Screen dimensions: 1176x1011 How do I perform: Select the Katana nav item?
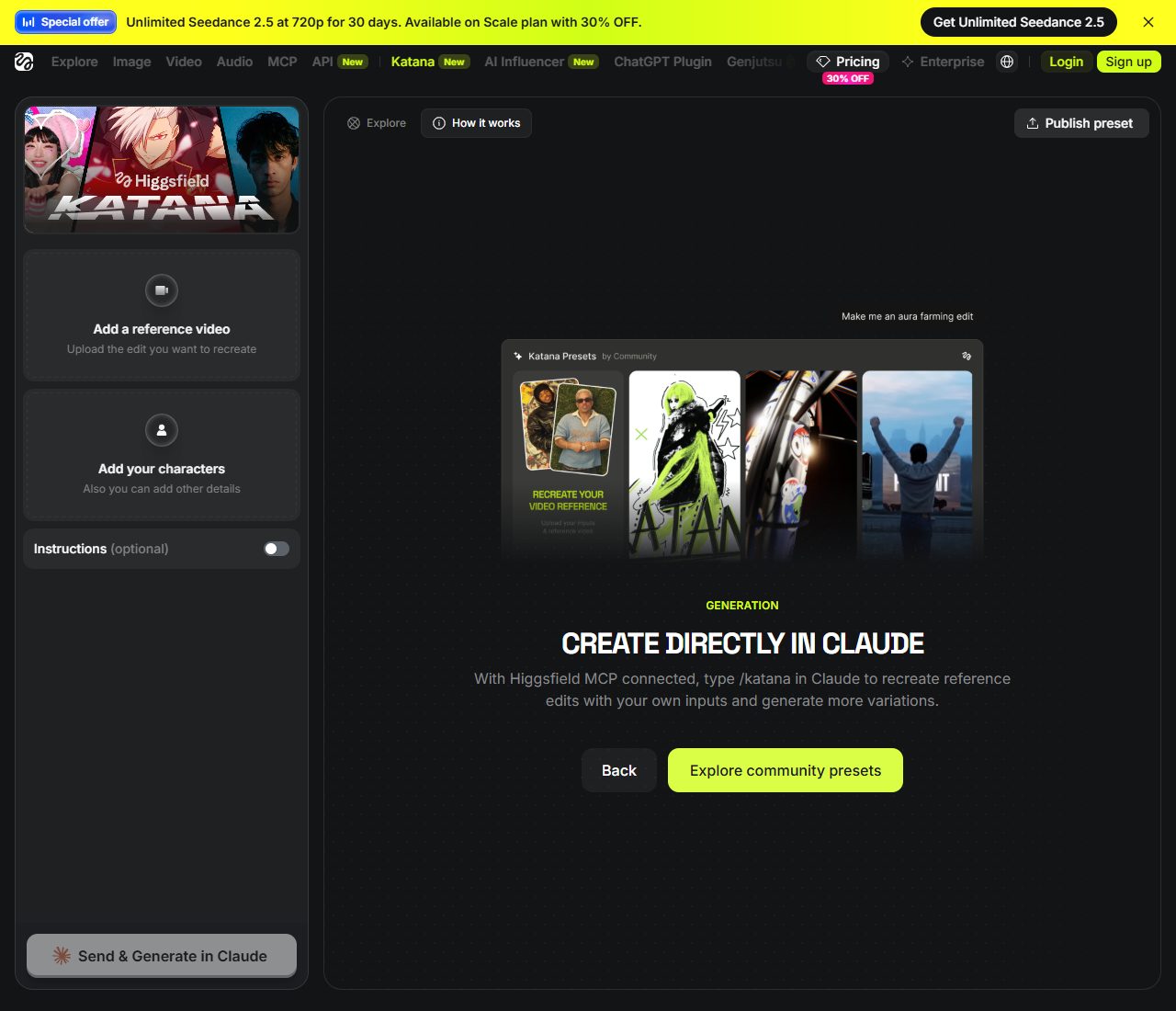pos(430,62)
